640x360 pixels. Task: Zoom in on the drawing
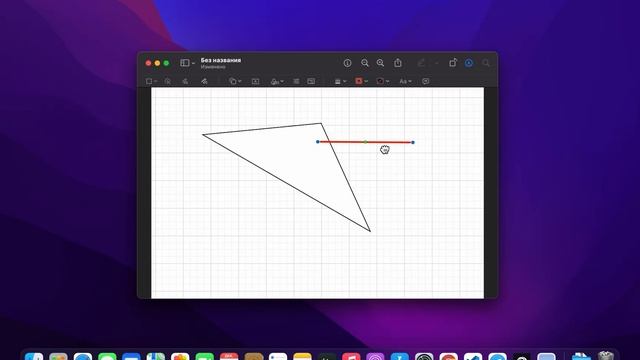point(380,63)
